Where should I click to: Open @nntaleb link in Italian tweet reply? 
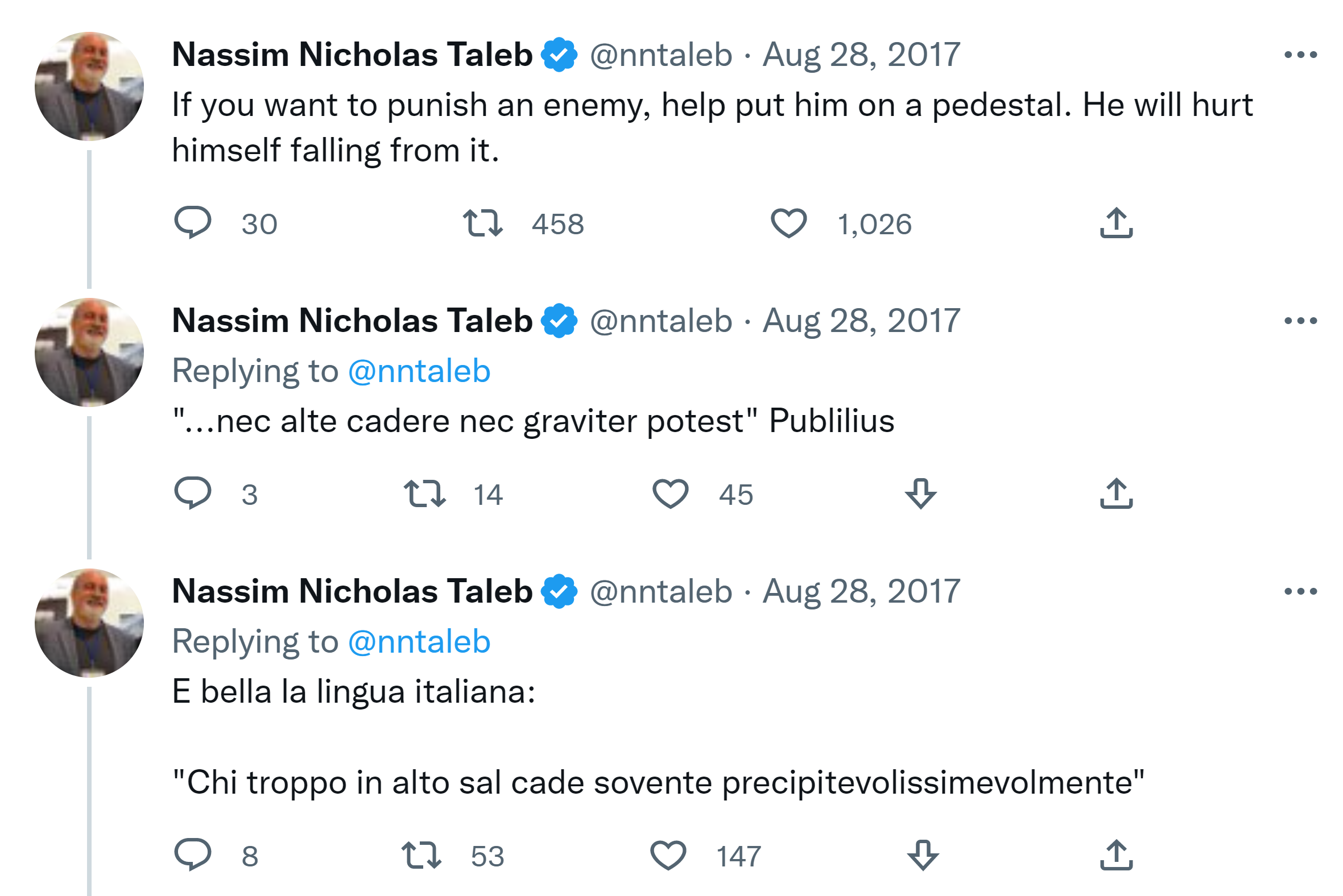coord(419,642)
